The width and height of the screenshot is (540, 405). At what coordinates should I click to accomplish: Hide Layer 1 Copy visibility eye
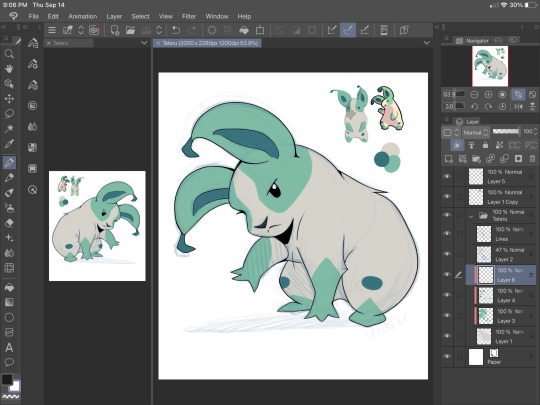pos(447,196)
